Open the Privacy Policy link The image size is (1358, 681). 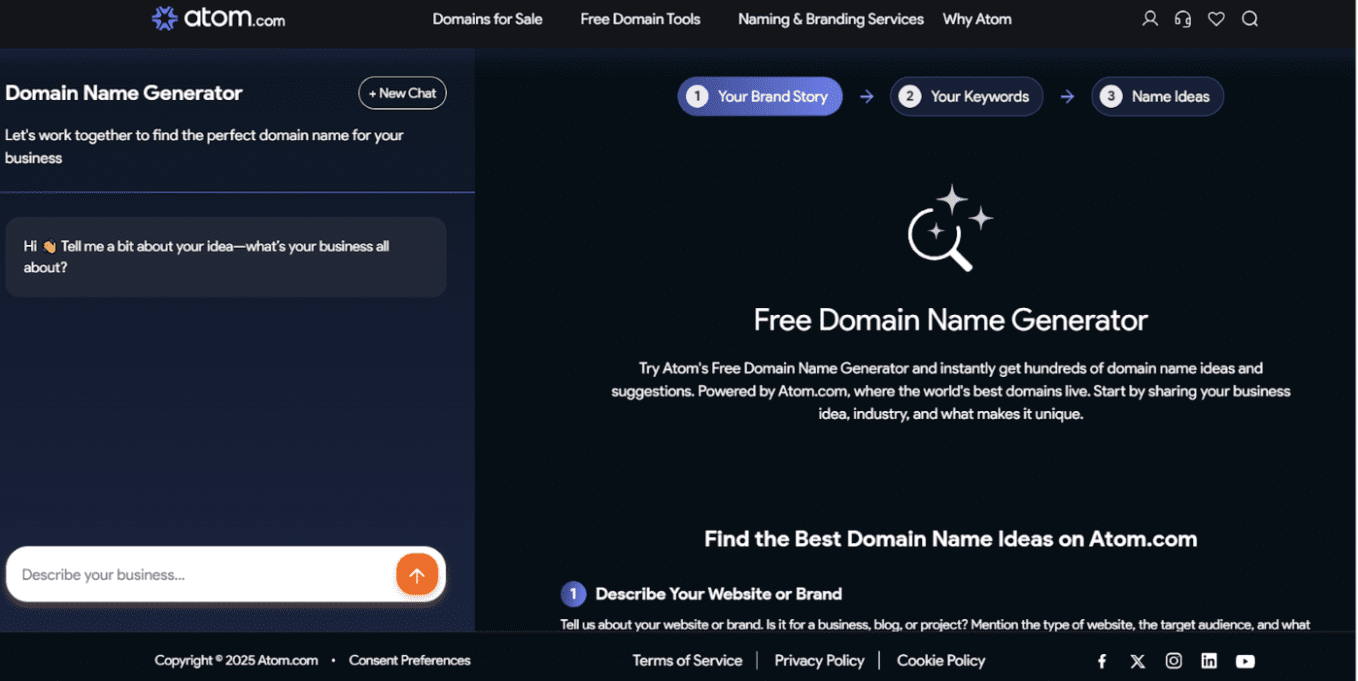point(819,661)
